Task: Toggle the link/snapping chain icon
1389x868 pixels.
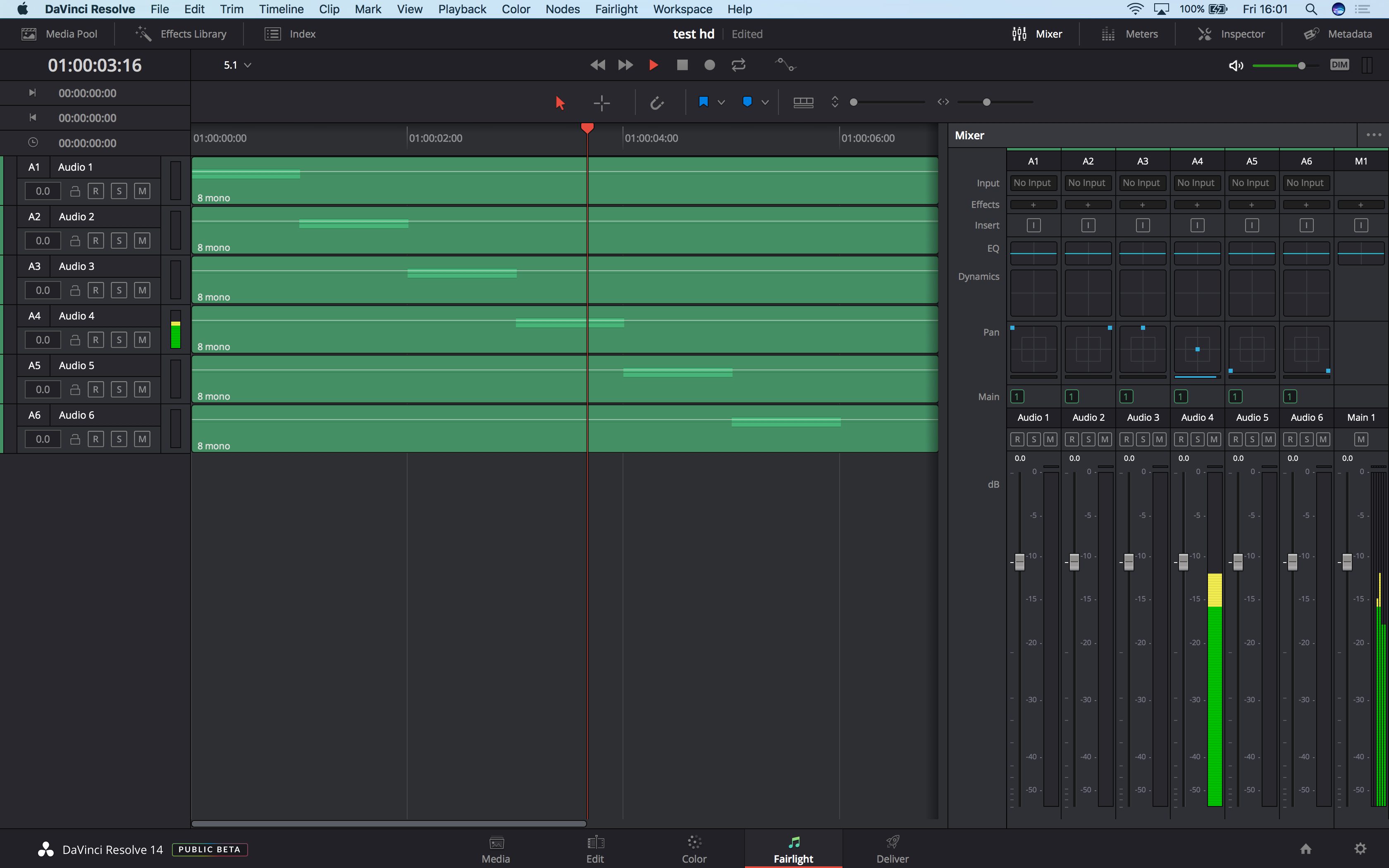Action: point(656,103)
